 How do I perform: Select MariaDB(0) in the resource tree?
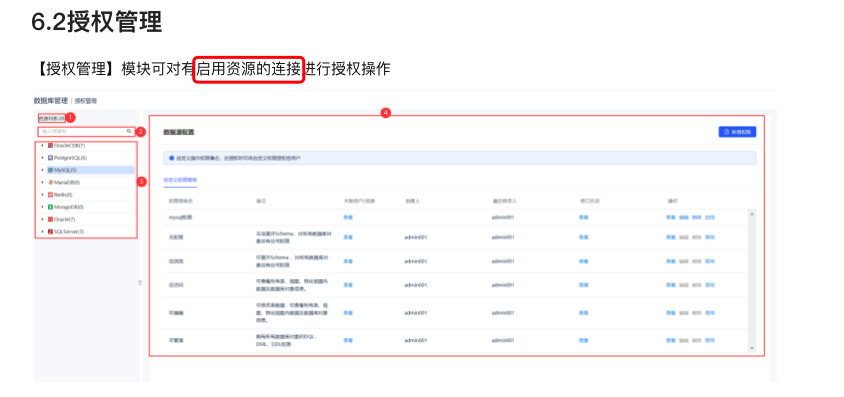67,182
